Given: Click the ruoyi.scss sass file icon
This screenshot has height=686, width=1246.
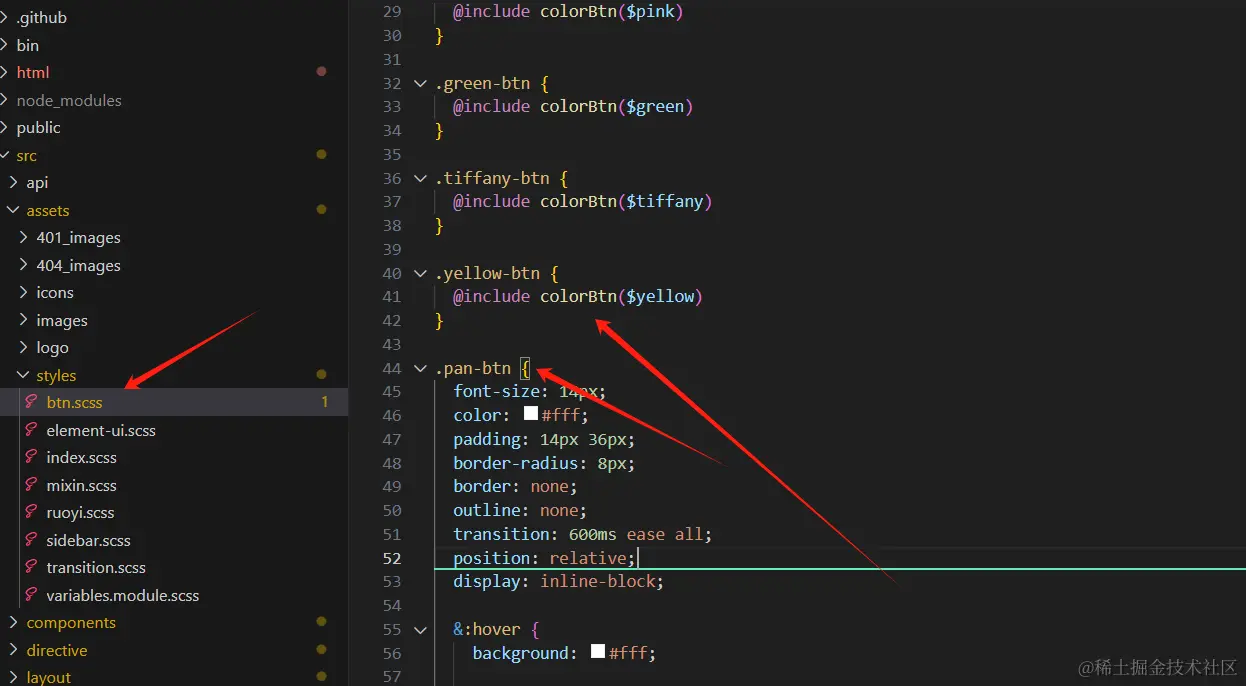Looking at the screenshot, I should pos(31,512).
